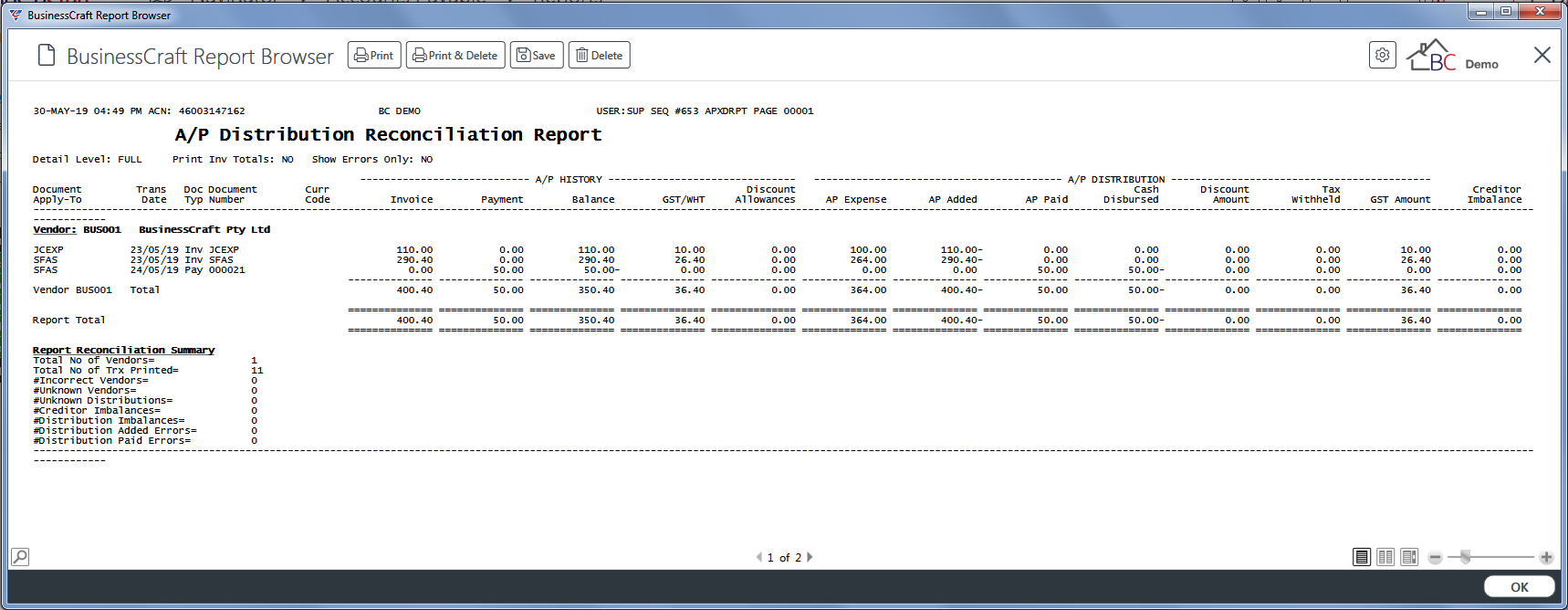
Task: Click the AP Expense value '264.00'
Action: coord(868,259)
